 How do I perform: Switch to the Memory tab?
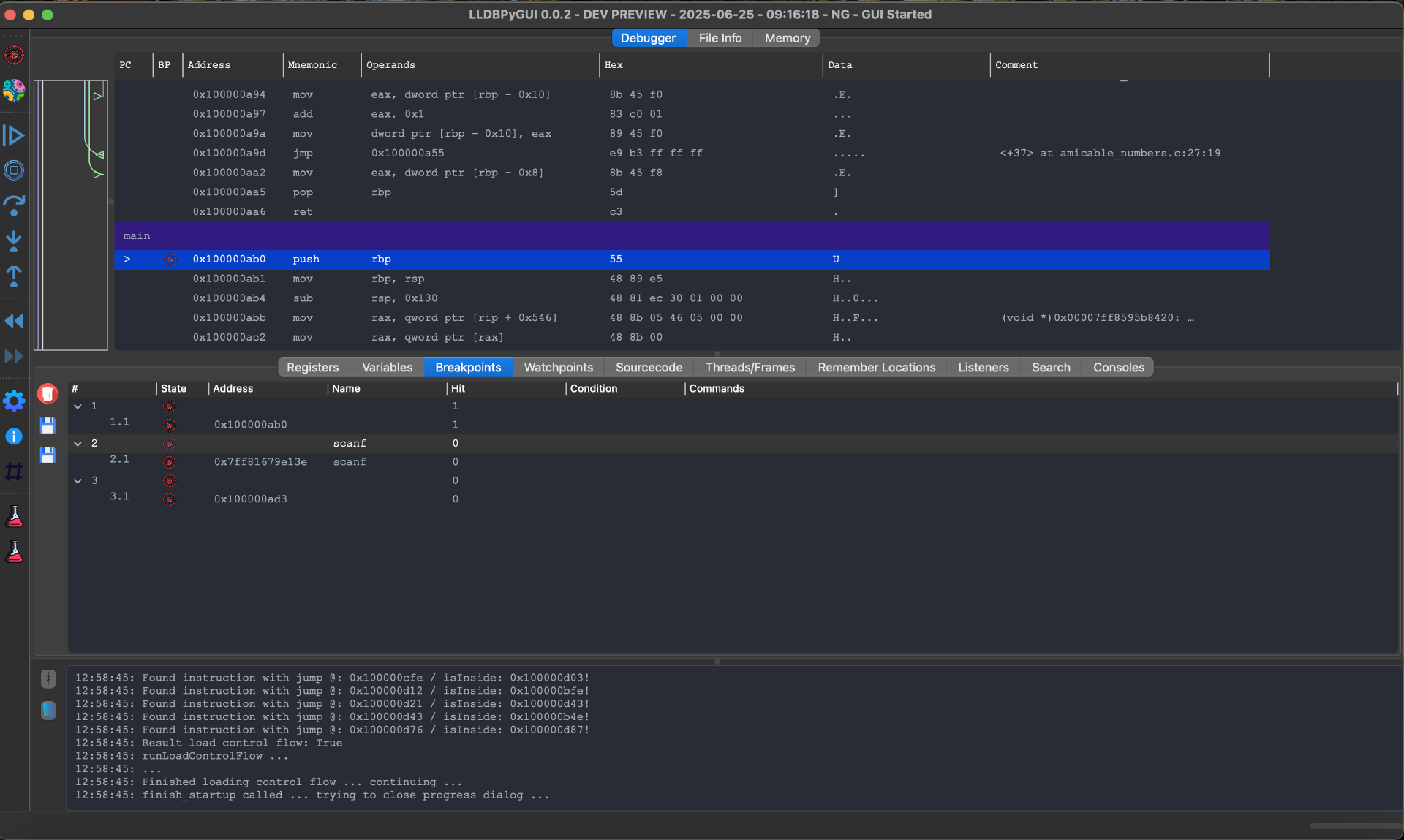pyautogui.click(x=787, y=38)
